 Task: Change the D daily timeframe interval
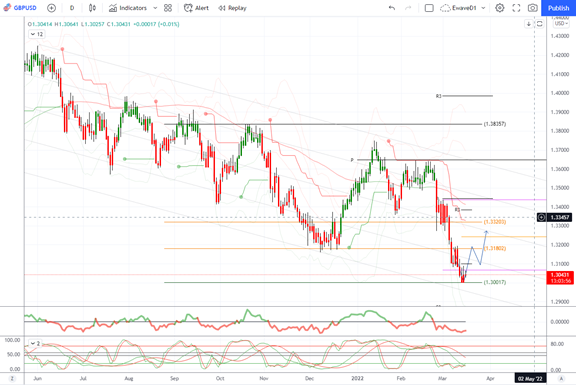coord(72,8)
